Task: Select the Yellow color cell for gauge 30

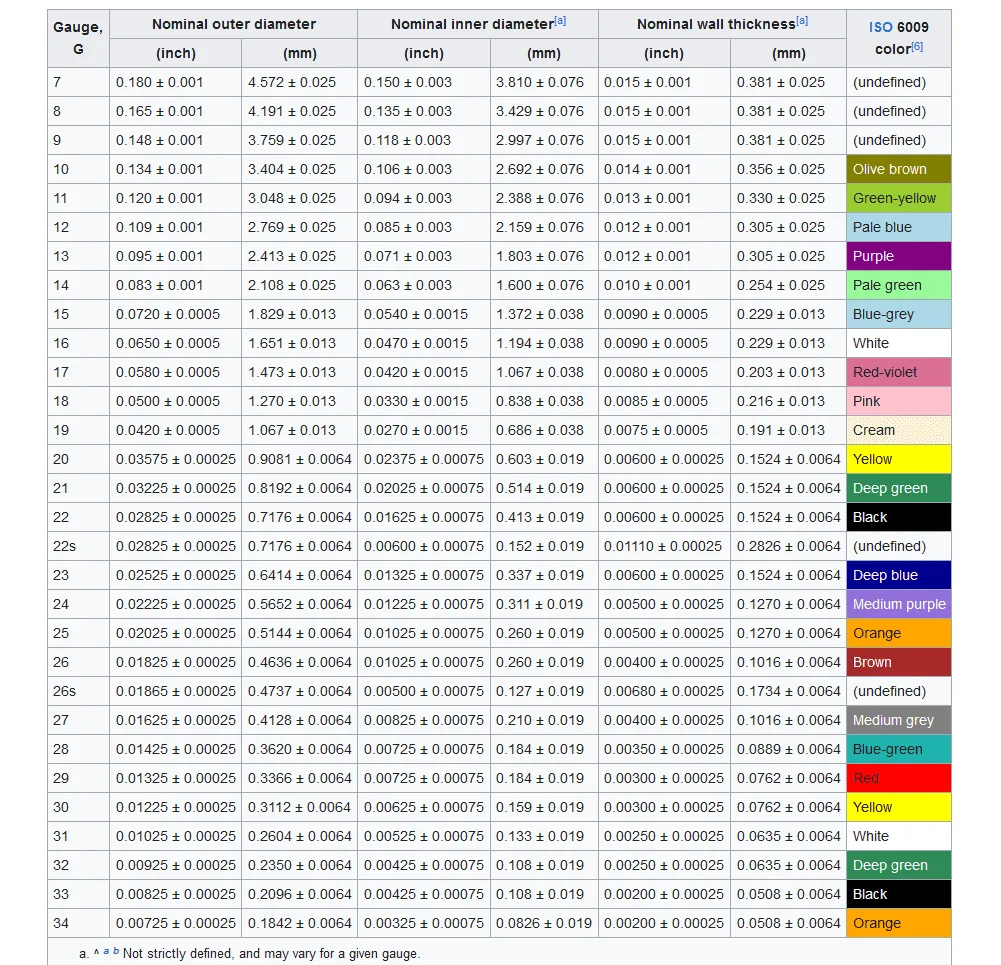Action: coord(899,807)
